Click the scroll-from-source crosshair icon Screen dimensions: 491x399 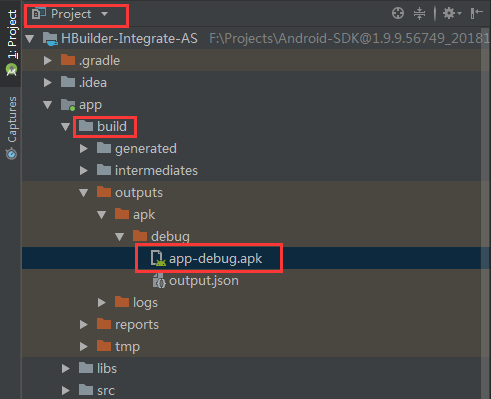tap(398, 14)
